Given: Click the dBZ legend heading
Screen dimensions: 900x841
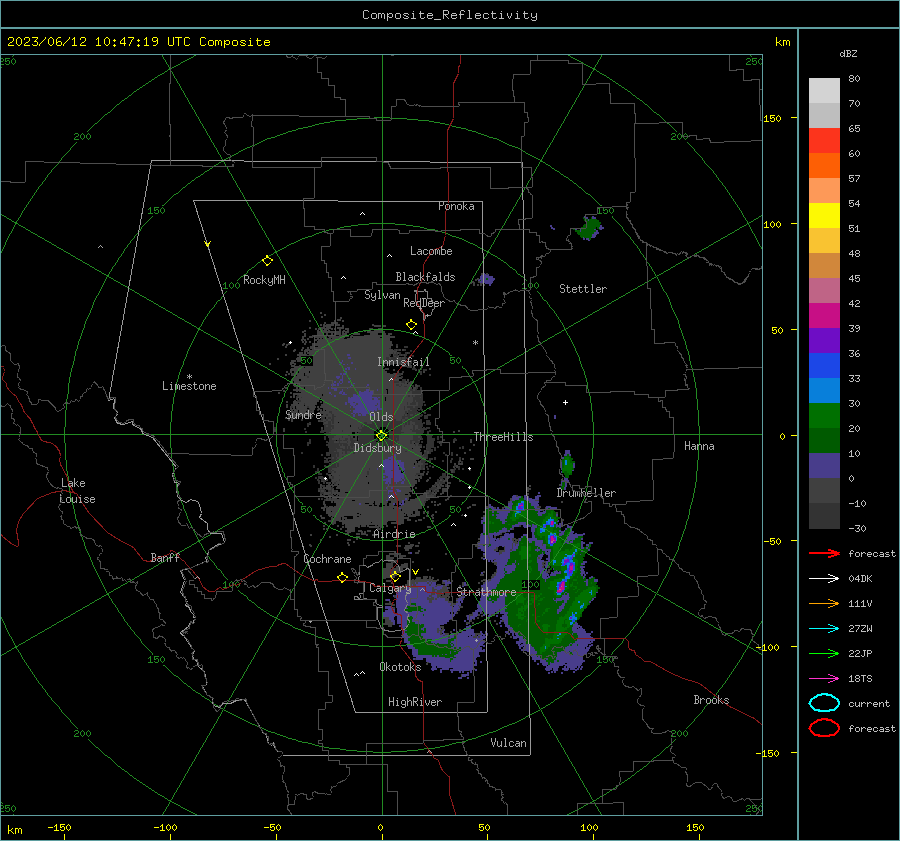Looking at the screenshot, I should click(x=848, y=54).
